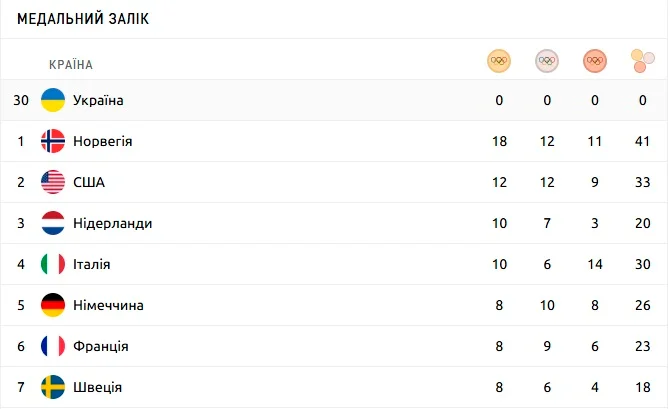Select the Німеччина country name
The width and height of the screenshot is (670, 409).
[x=108, y=305]
